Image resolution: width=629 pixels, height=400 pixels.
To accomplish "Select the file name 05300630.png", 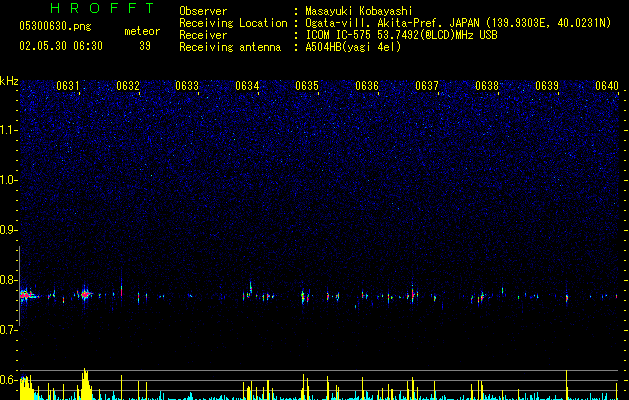I will (55, 27).
